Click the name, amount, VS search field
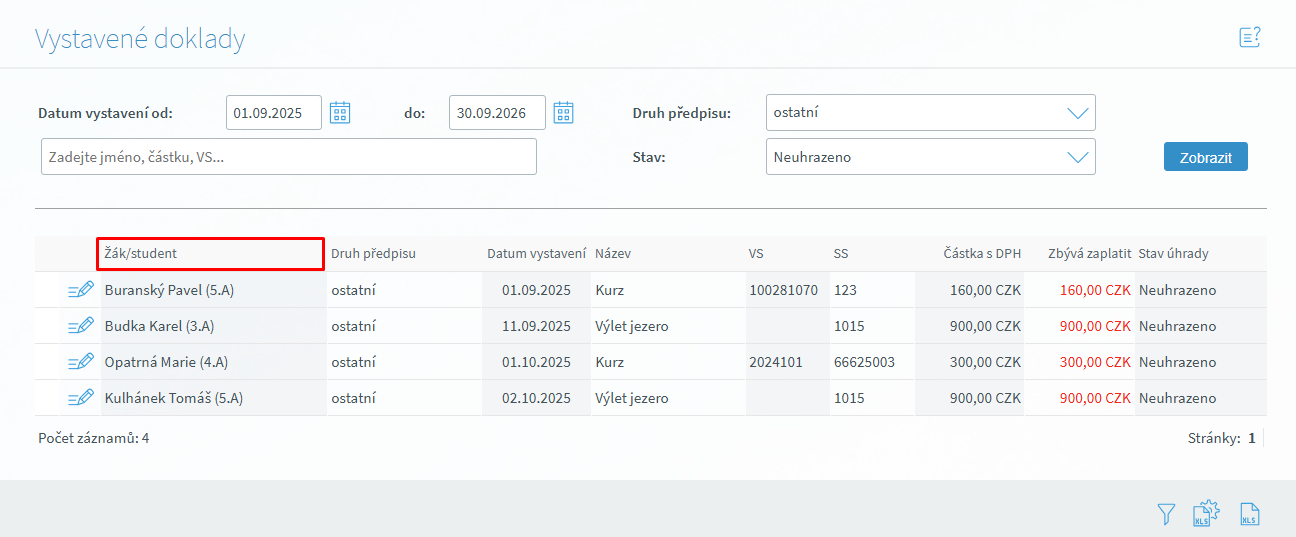1296x537 pixels. coord(288,157)
